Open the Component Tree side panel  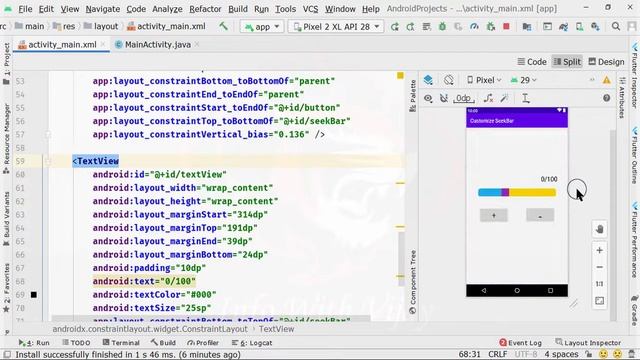(413, 282)
